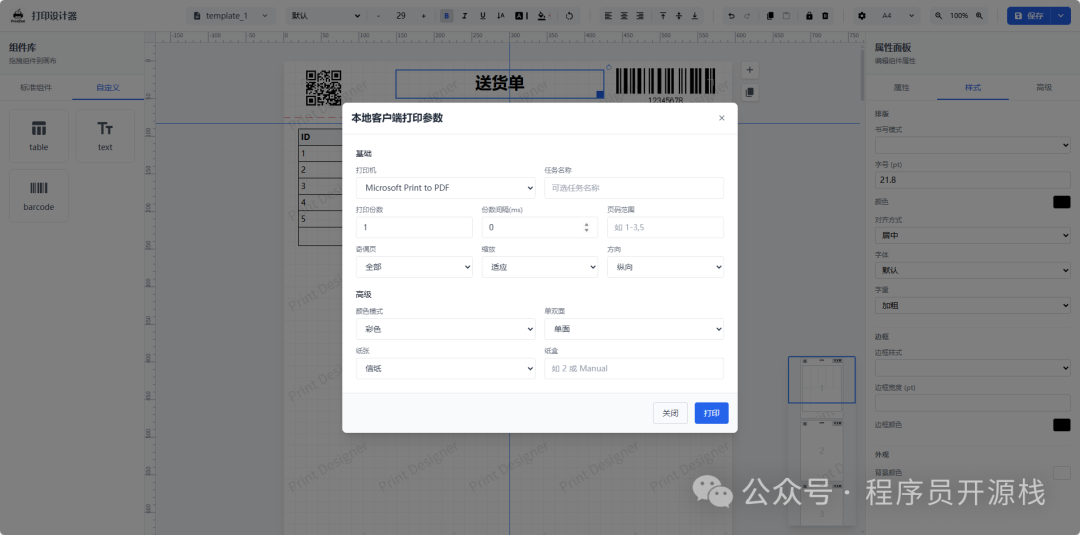Click the lock icon in the toolbar

pos(809,15)
